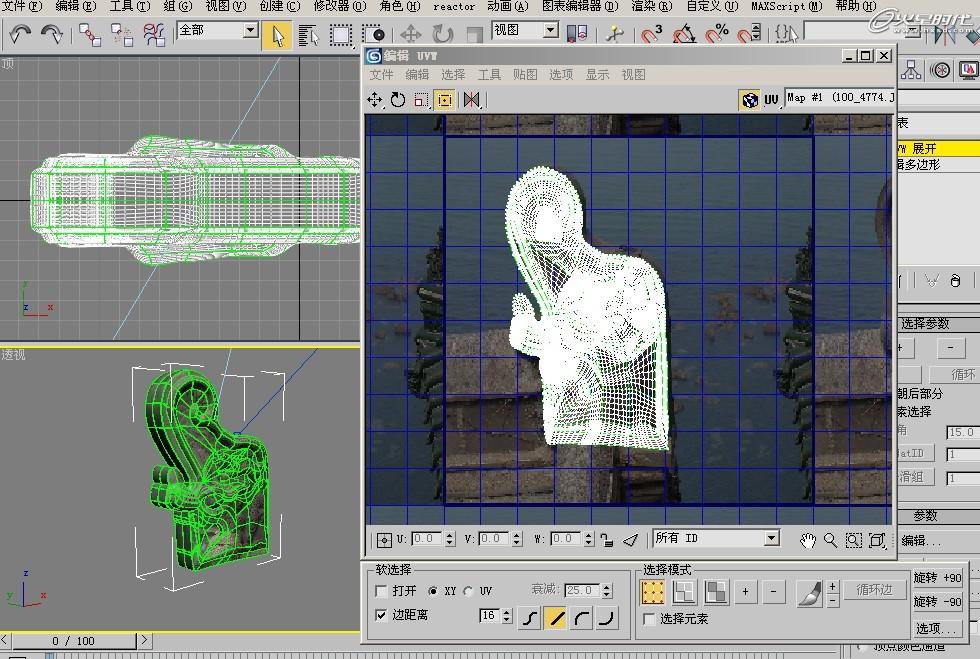Select the Move tool in main toolbar
Screen dimensions: 980x659
point(411,34)
